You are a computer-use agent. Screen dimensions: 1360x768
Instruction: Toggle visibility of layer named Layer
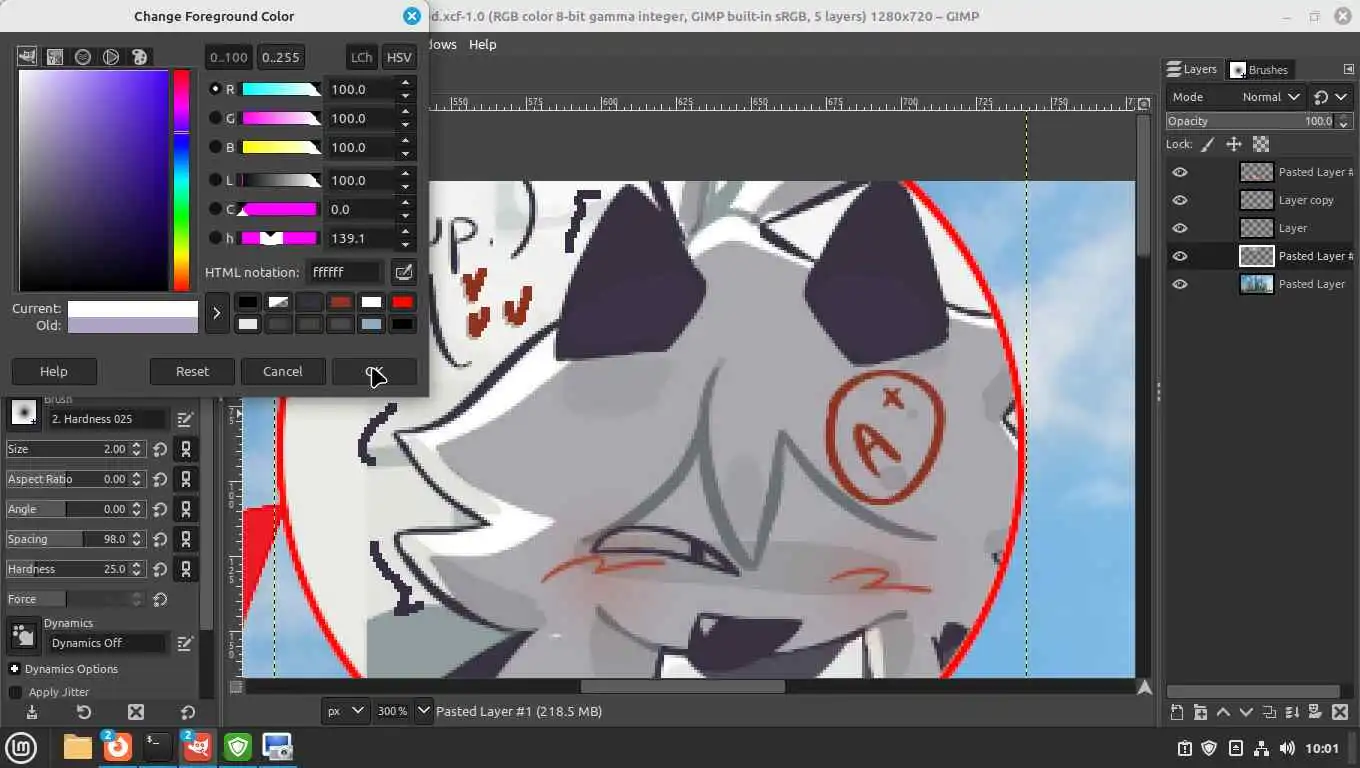click(x=1180, y=228)
